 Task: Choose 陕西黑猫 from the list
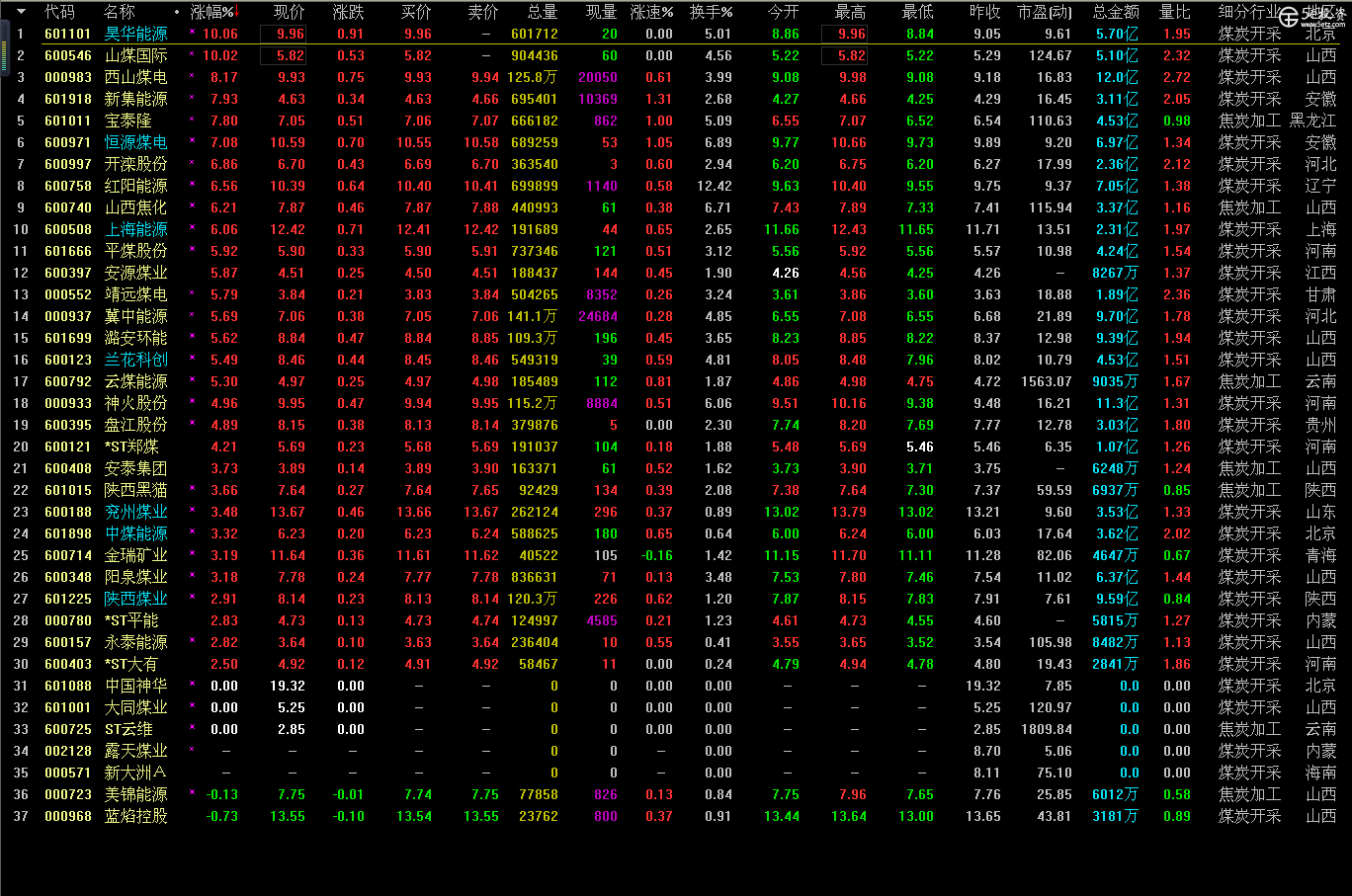pos(136,490)
